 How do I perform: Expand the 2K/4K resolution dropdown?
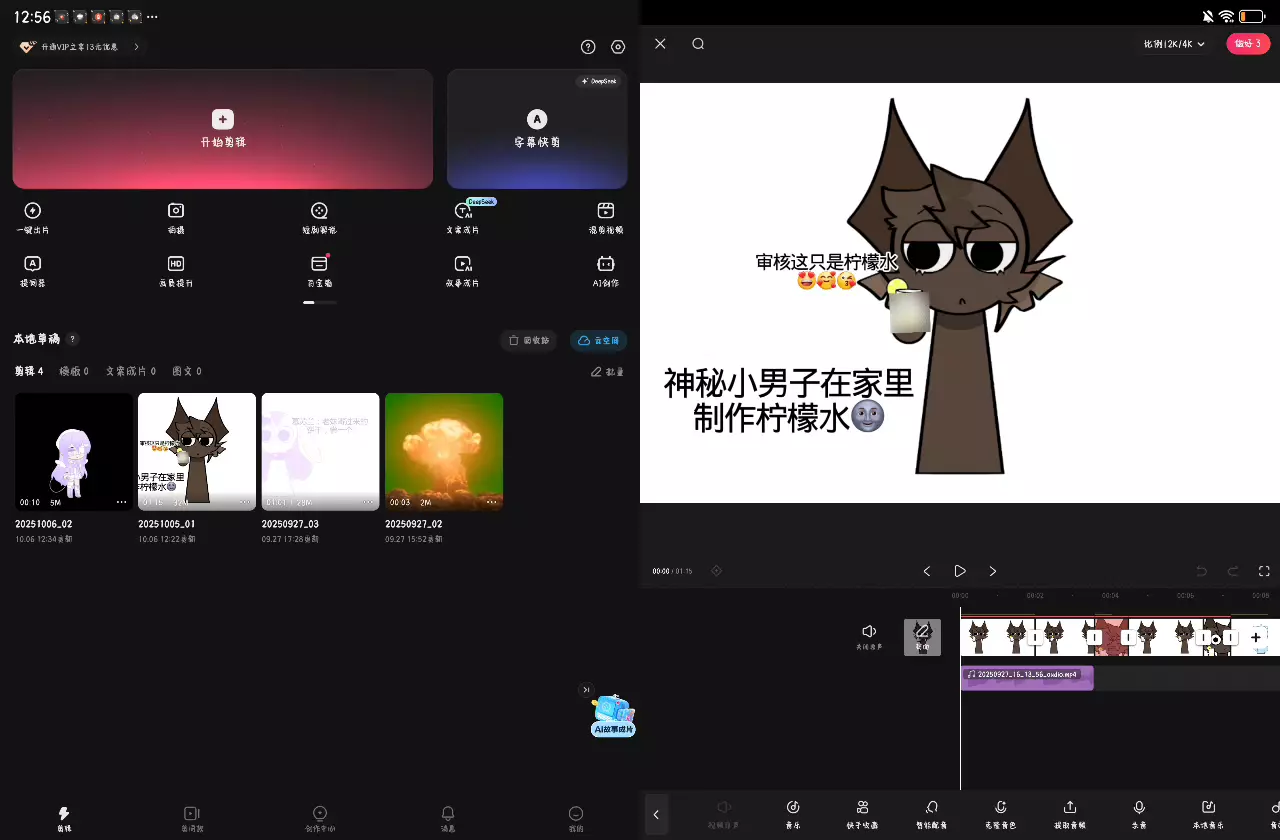point(1175,44)
